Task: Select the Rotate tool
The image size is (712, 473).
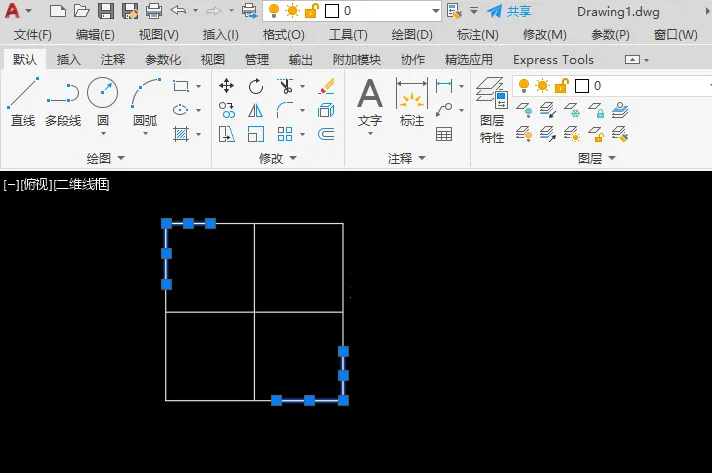Action: click(x=256, y=86)
